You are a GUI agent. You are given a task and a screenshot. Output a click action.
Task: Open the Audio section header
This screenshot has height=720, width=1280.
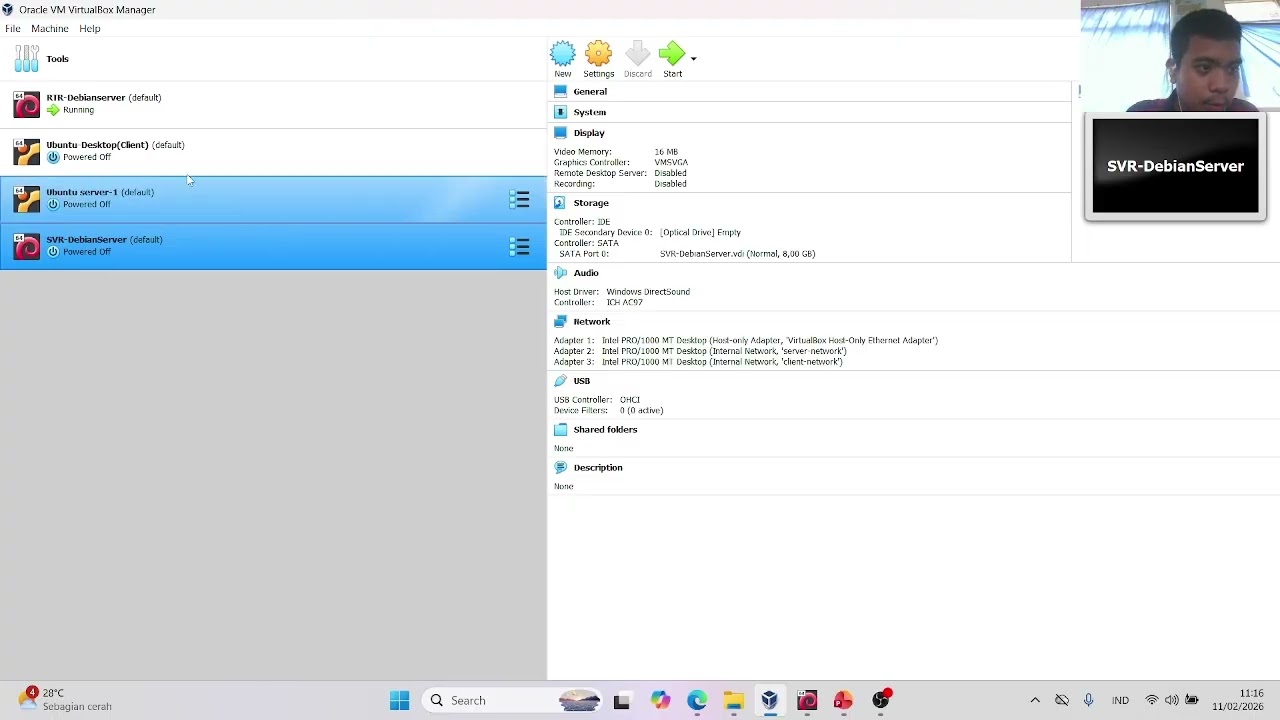point(586,273)
